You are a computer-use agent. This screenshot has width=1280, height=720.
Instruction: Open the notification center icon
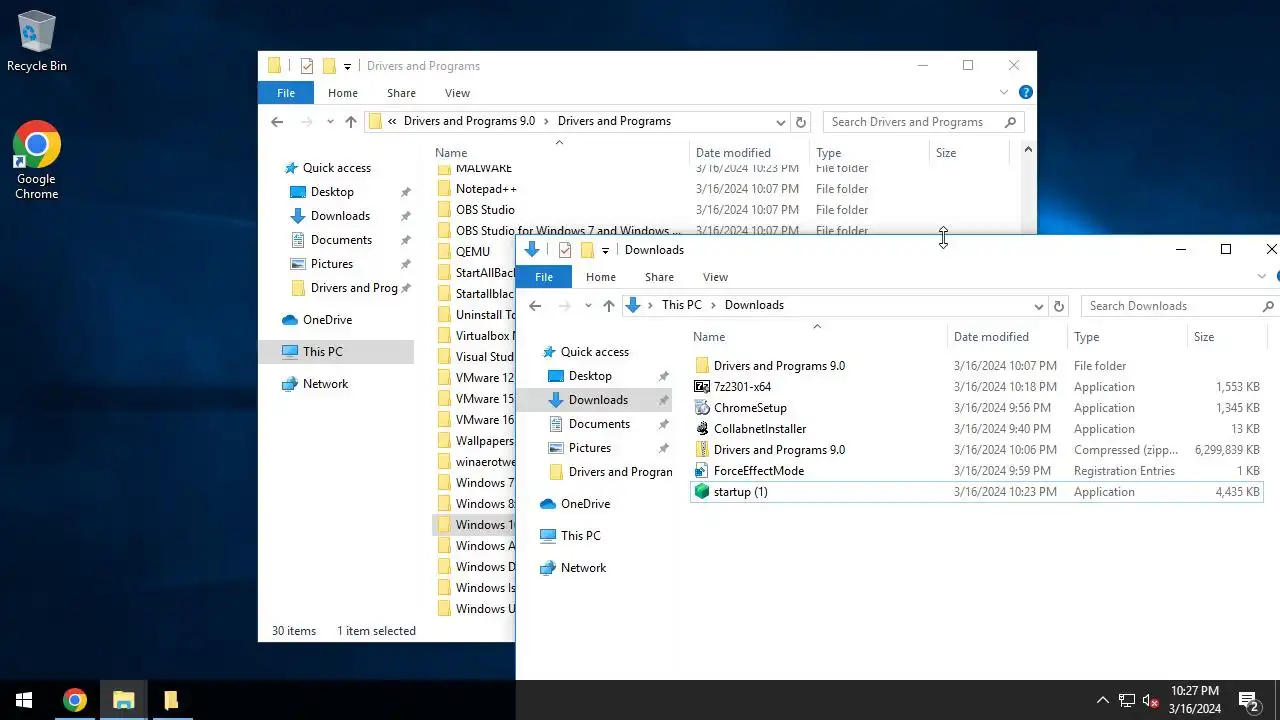[1248, 700]
